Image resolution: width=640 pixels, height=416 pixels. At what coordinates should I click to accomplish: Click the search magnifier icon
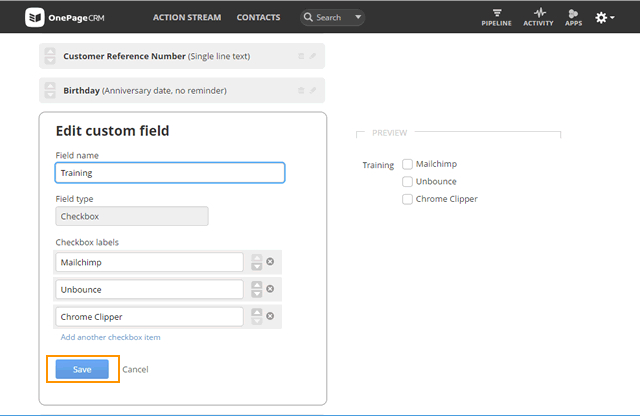point(308,17)
